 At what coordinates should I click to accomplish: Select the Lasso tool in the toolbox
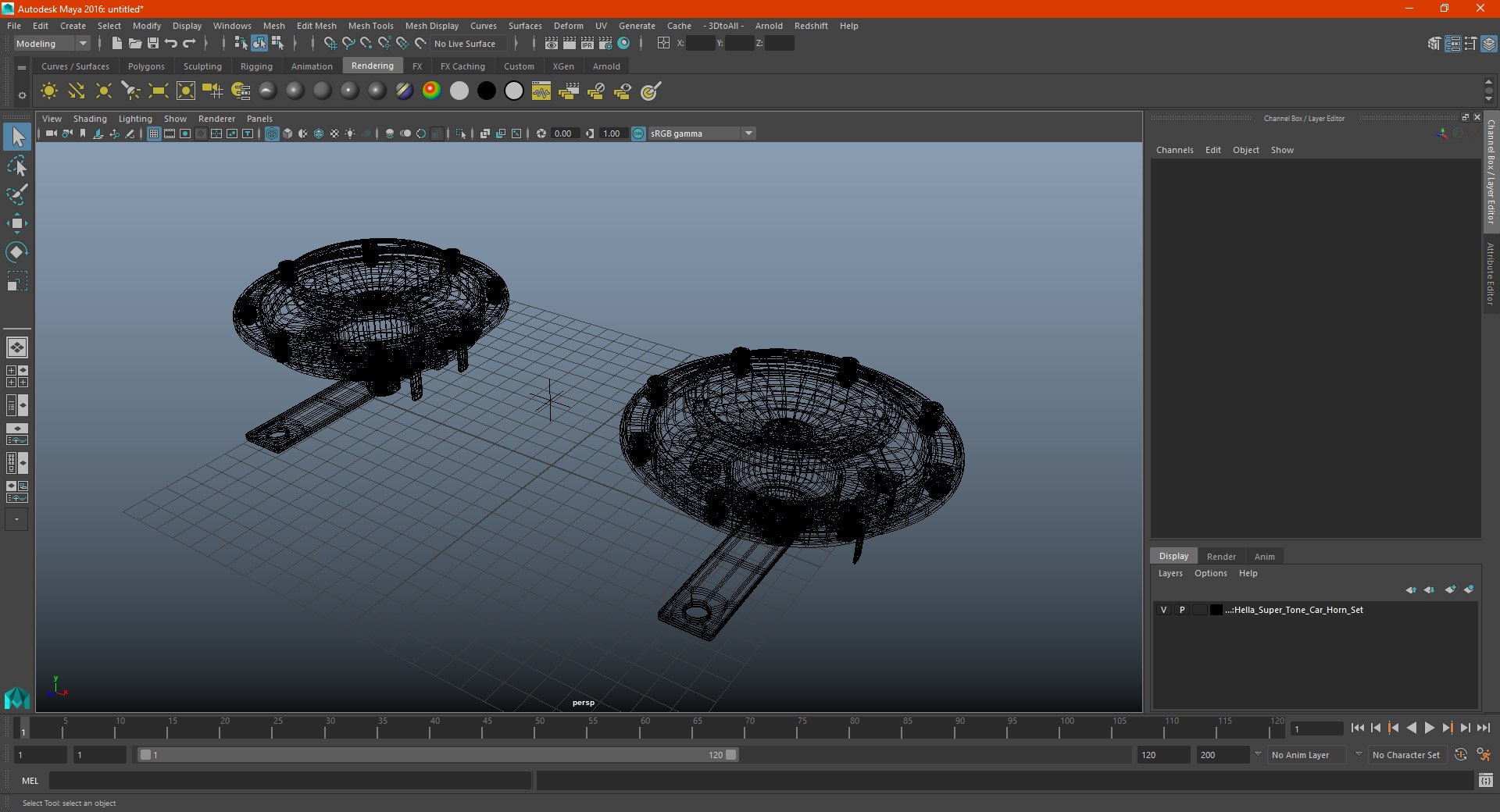pyautogui.click(x=17, y=166)
